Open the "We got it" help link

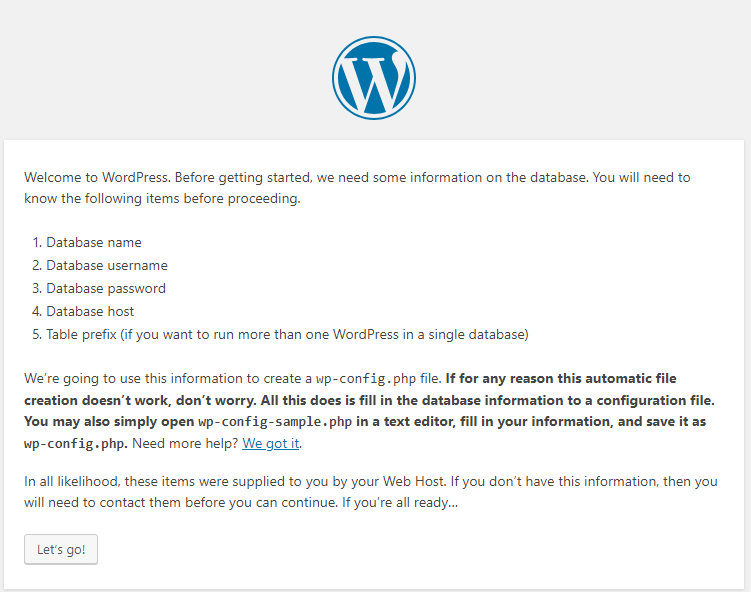pyautogui.click(x=271, y=444)
